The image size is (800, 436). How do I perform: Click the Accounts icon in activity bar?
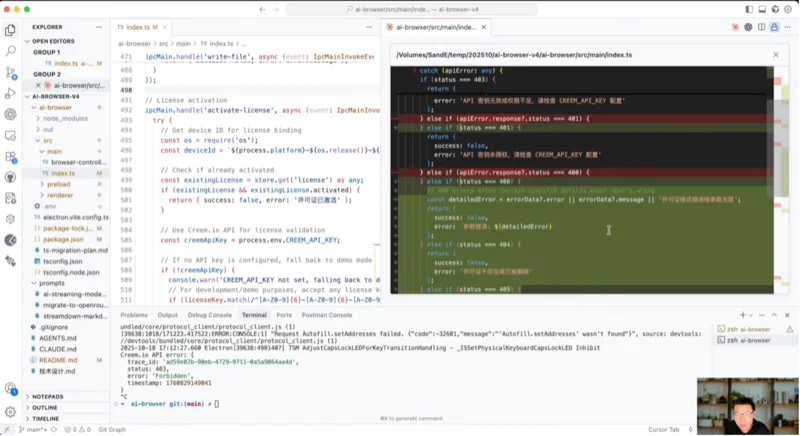[10, 389]
